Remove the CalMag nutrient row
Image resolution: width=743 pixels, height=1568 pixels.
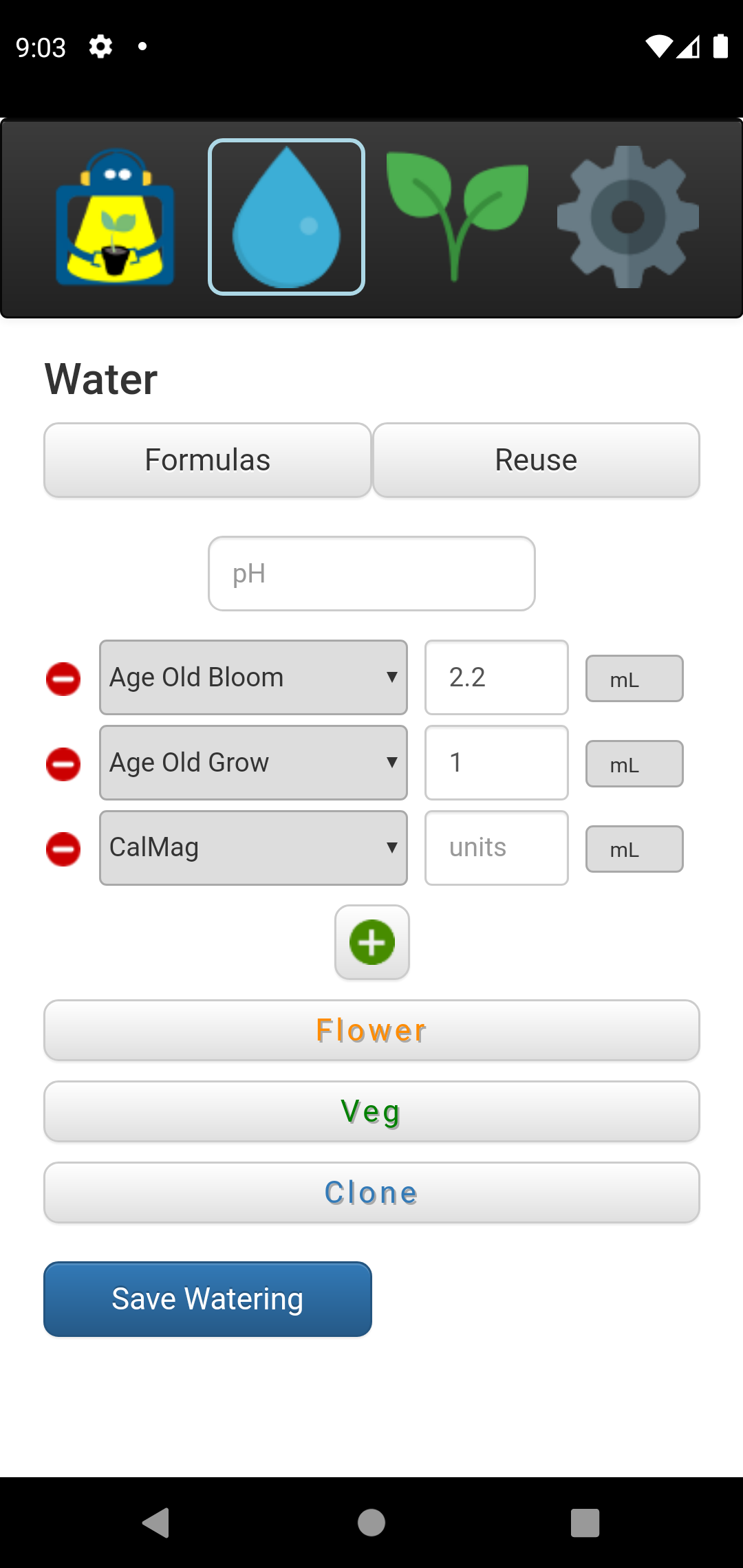(x=63, y=849)
